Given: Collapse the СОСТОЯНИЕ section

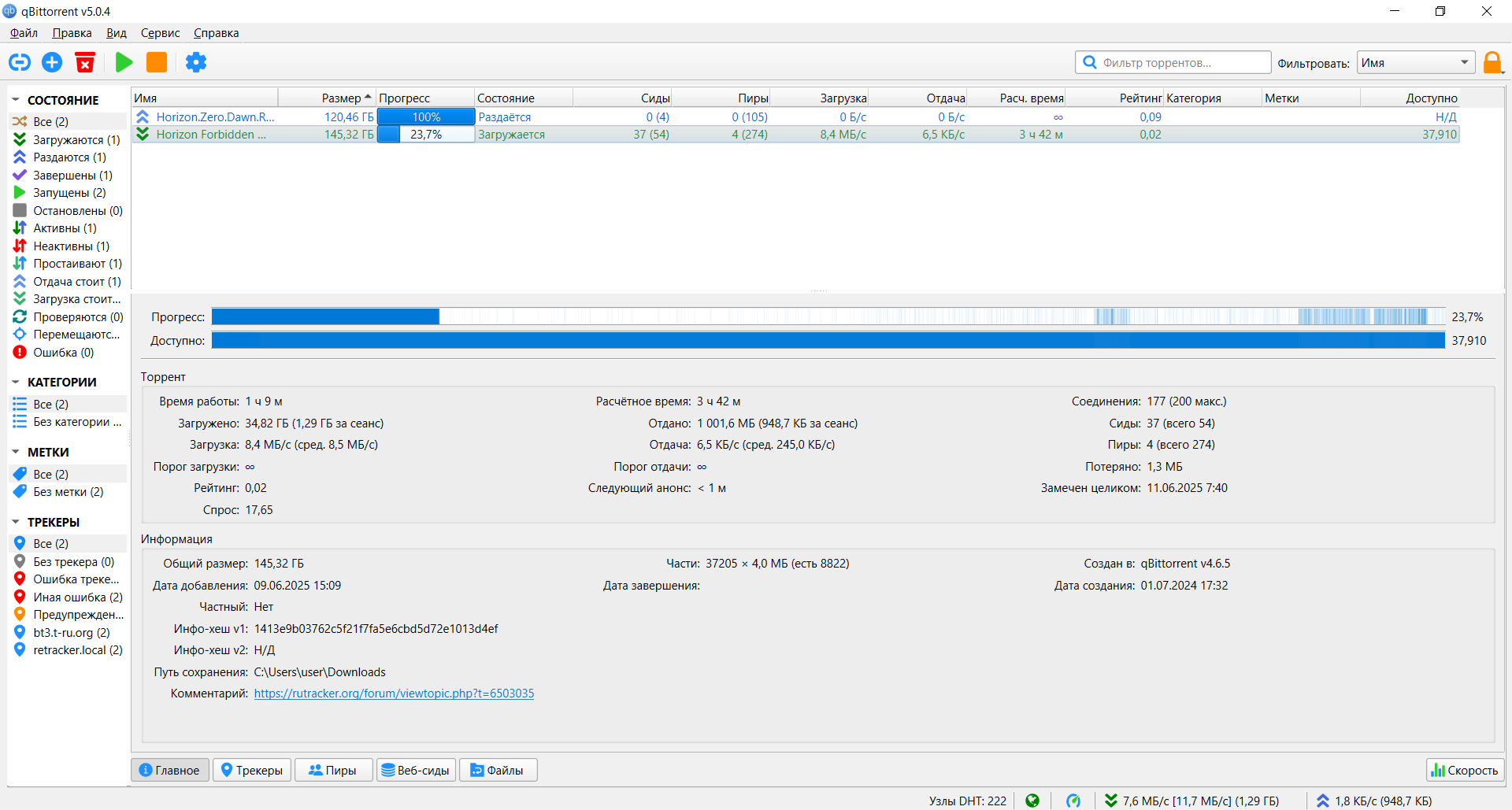Looking at the screenshot, I should click(x=16, y=100).
